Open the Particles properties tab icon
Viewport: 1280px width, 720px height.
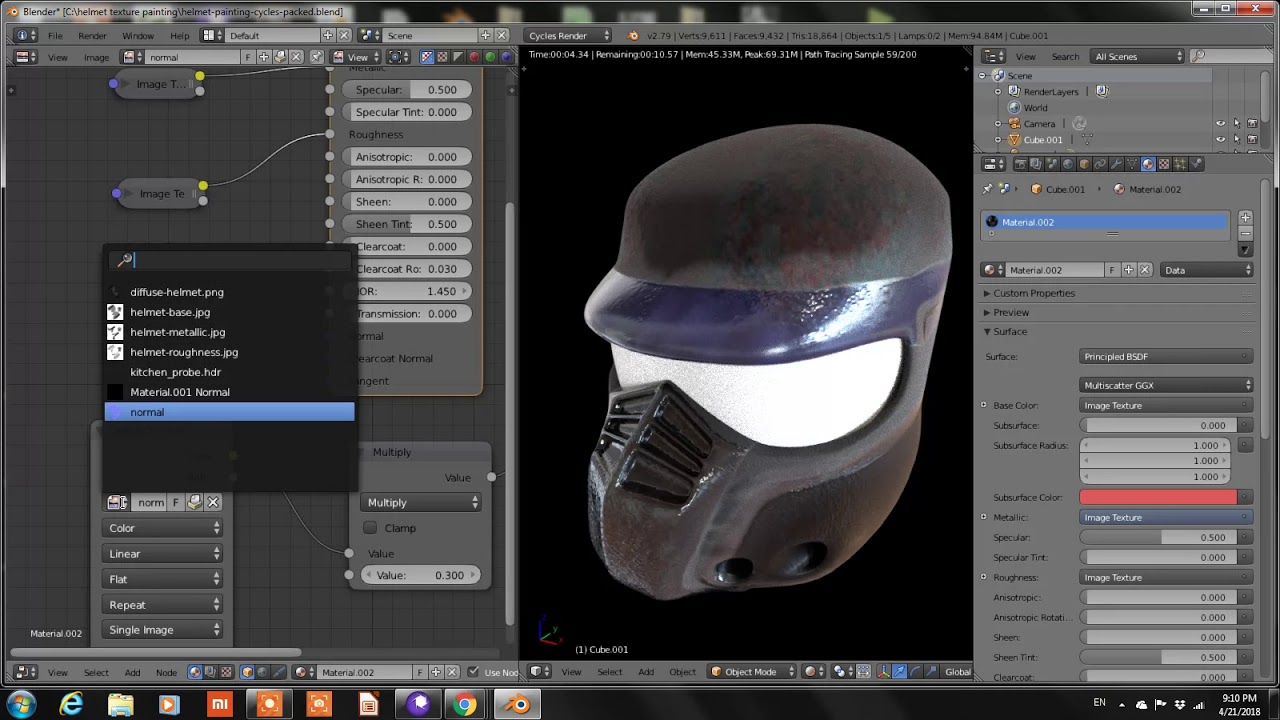coord(1180,164)
